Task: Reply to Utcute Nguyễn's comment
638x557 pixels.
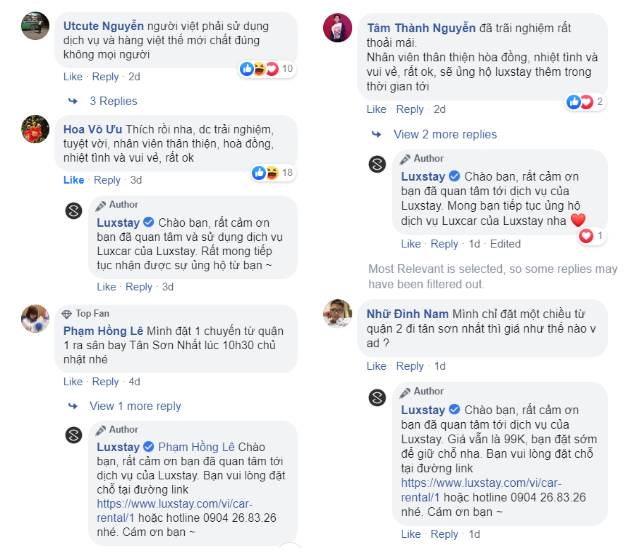Action: pyautogui.click(x=105, y=76)
